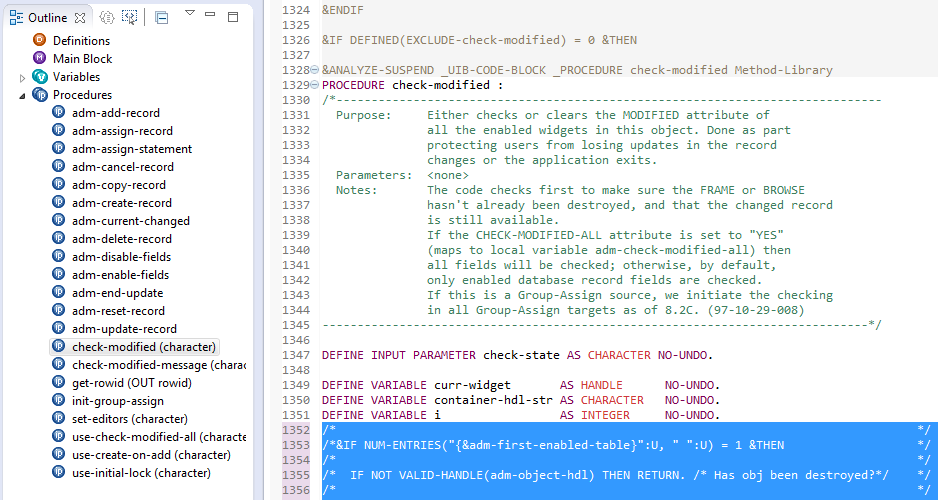938x500 pixels.
Task: Click the use-initial-lock procedure icon
Action: pos(59,471)
